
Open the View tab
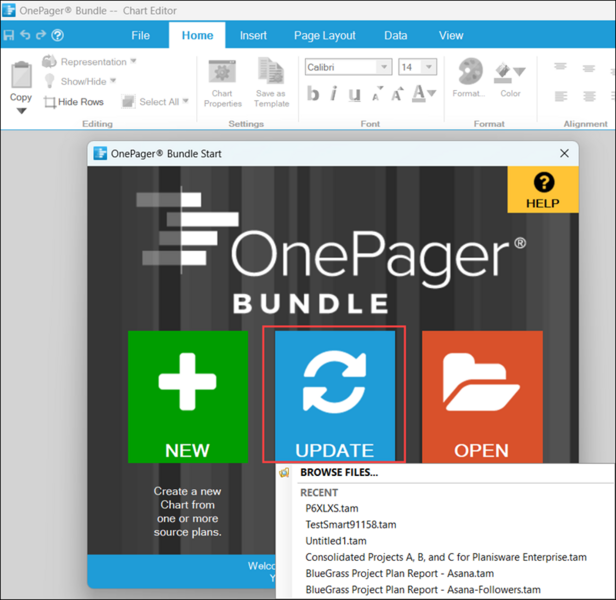click(x=451, y=35)
